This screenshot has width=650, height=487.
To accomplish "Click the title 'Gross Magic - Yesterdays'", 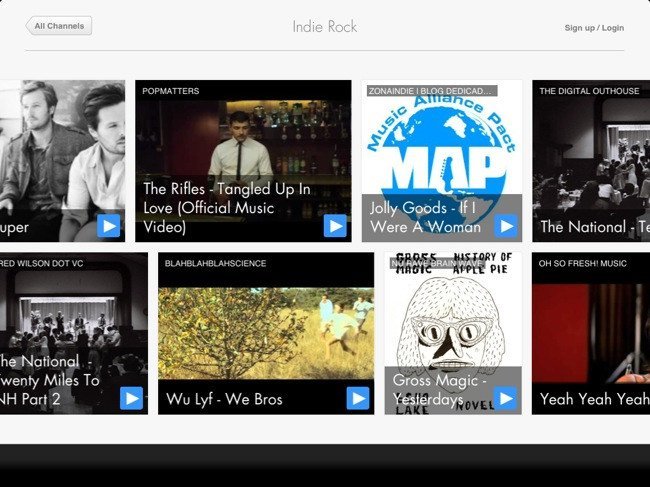I will click(x=439, y=390).
